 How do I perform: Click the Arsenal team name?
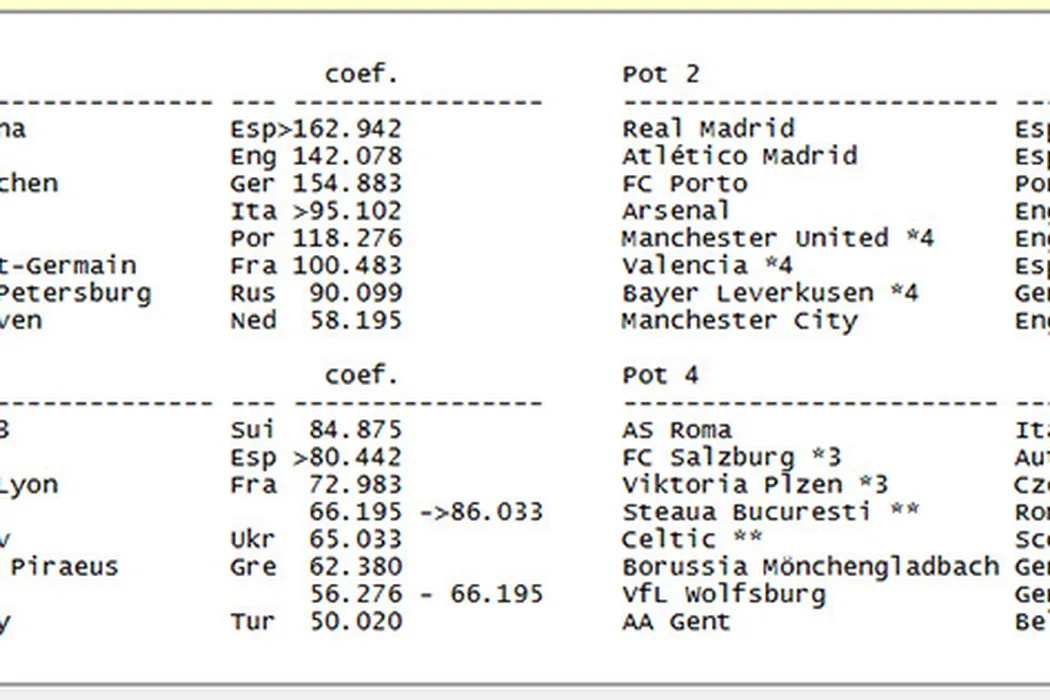[676, 211]
